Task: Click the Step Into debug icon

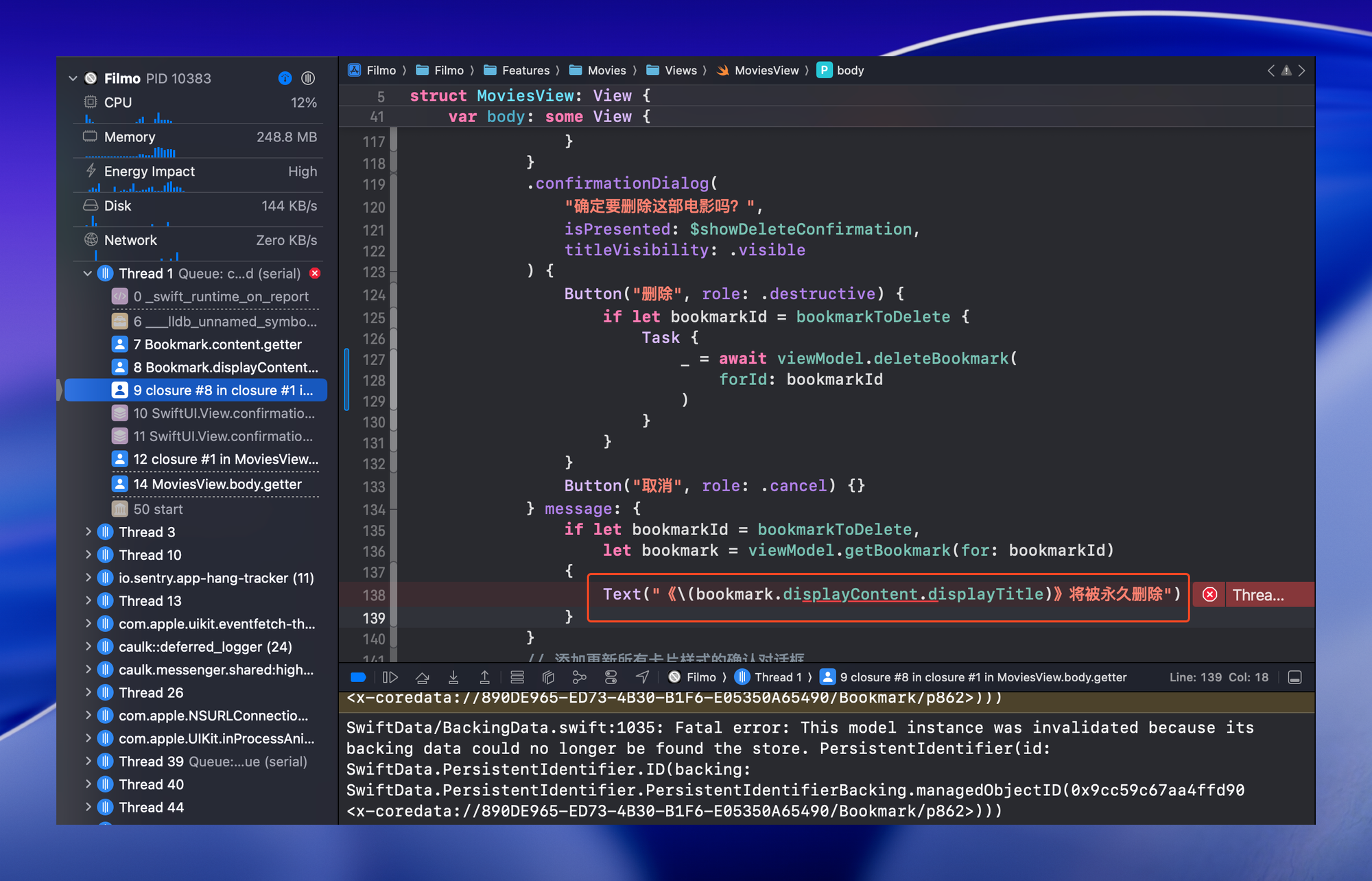Action: [453, 677]
